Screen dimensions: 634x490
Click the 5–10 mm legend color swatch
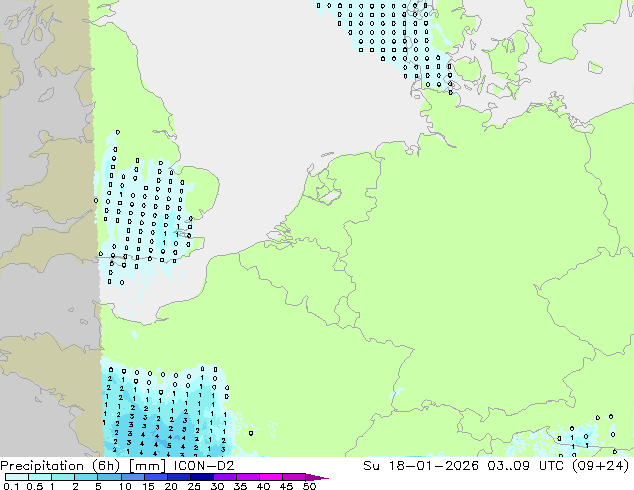109,477
